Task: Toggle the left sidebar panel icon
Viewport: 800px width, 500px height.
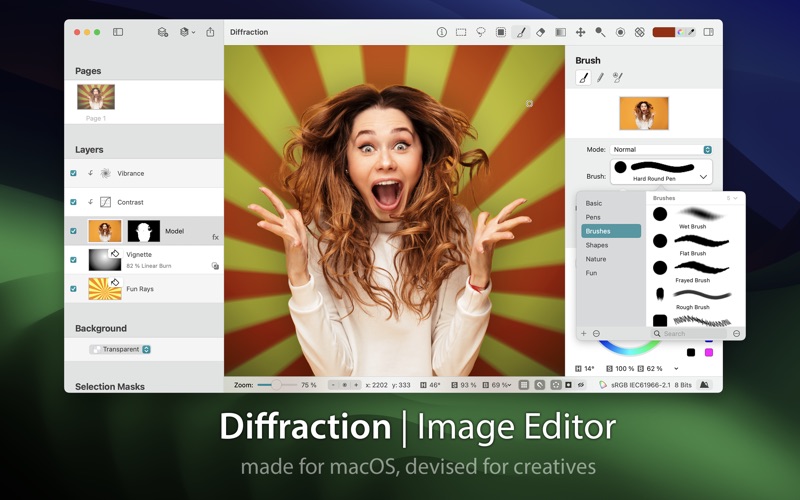Action: coord(118,32)
